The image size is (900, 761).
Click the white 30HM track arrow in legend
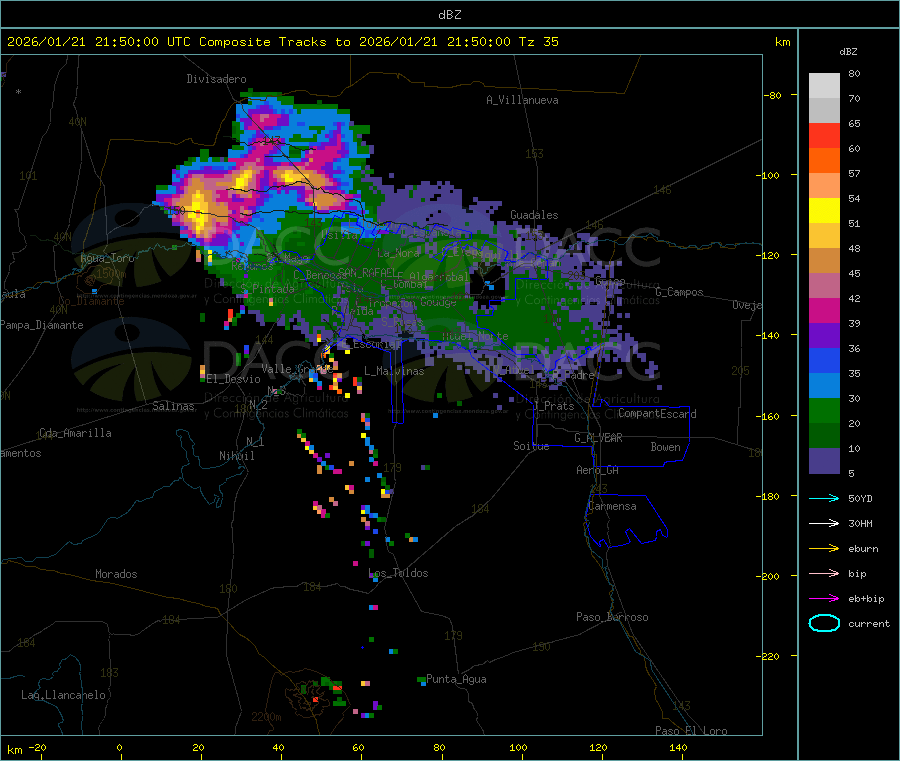click(824, 523)
